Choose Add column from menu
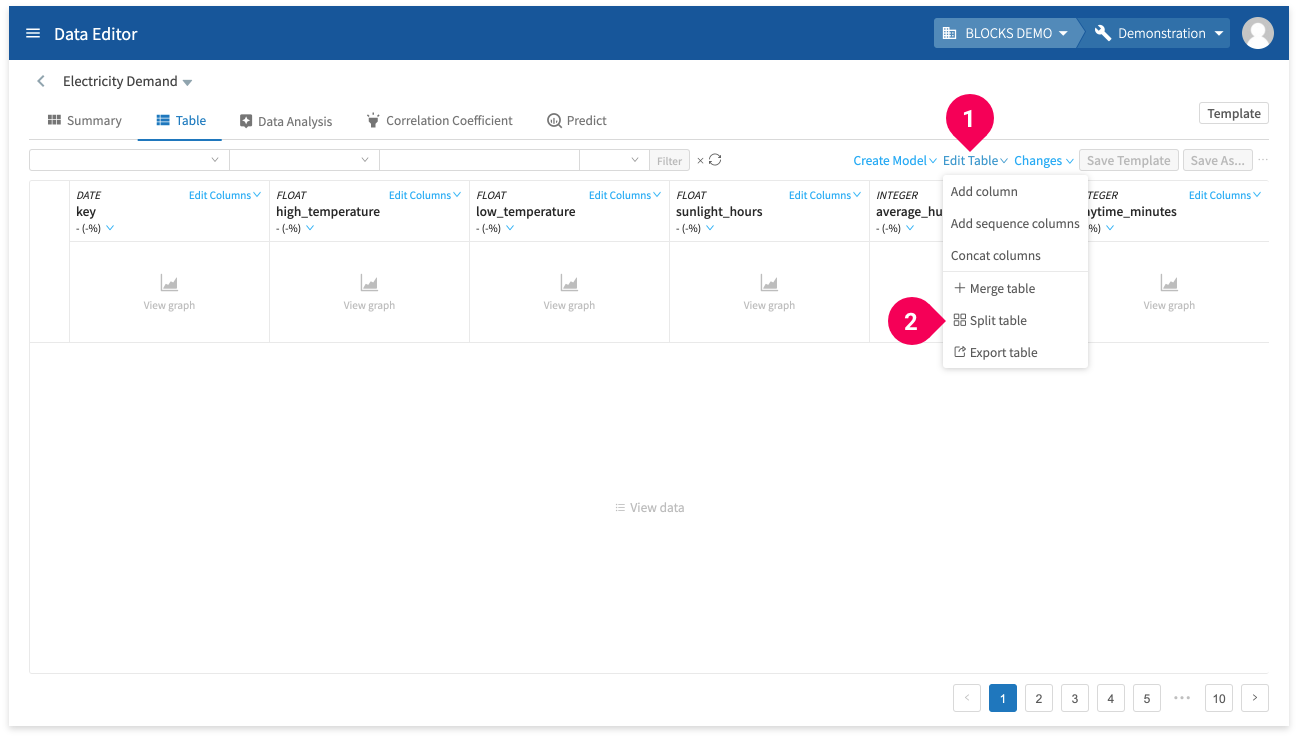This screenshot has height=738, width=1298. pyautogui.click(x=1015, y=192)
